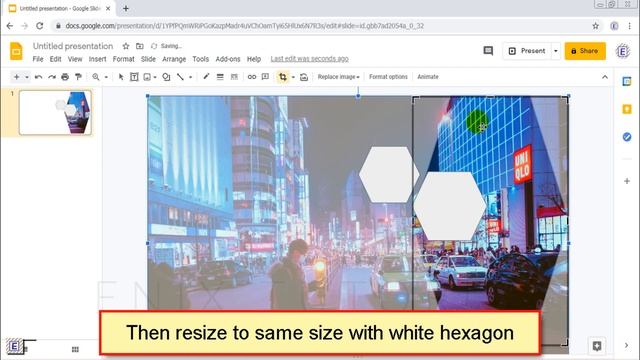The width and height of the screenshot is (640, 360).
Task: Click the Insert image icon
Action: [x=147, y=77]
